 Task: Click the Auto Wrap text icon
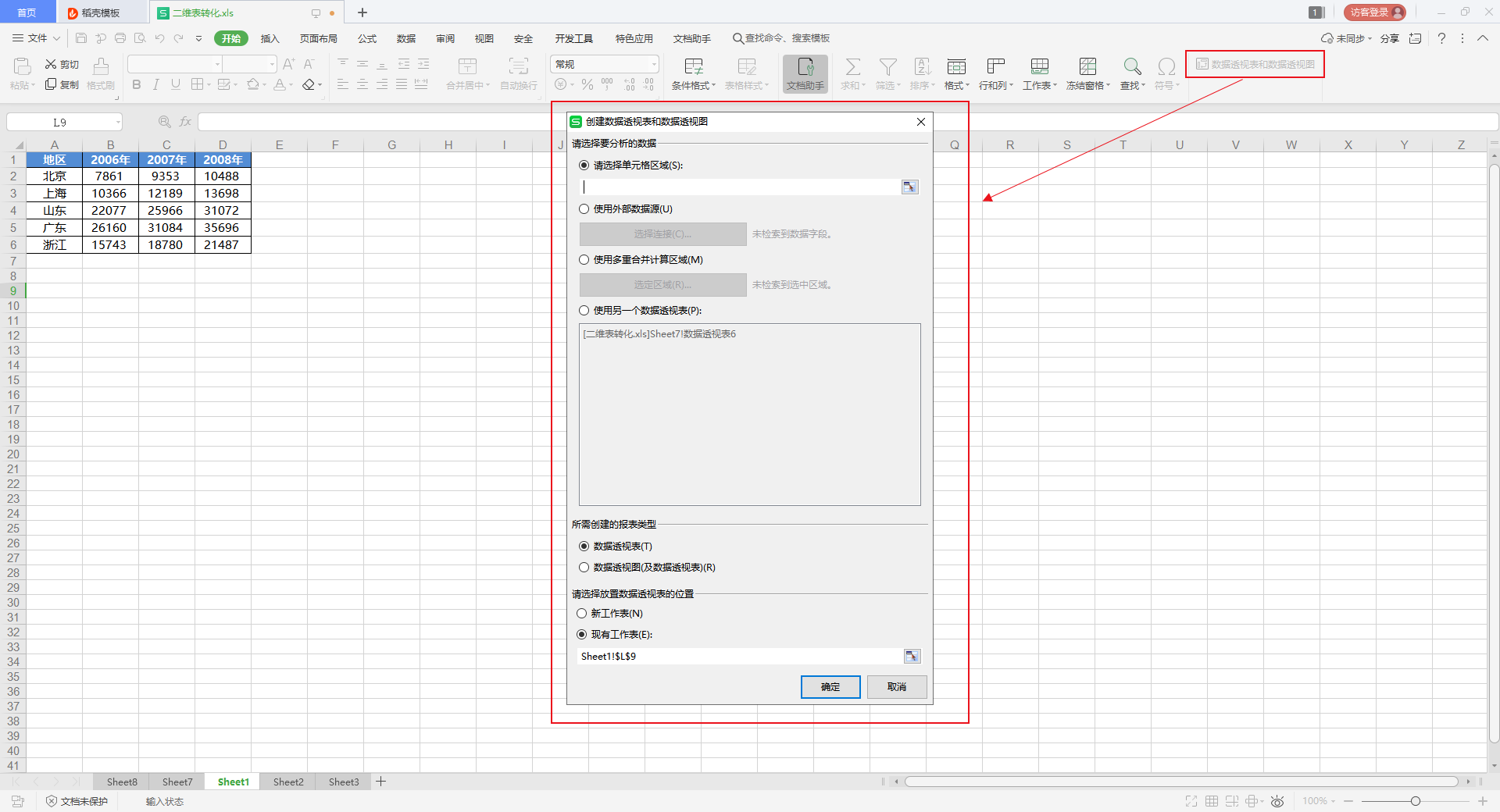pyautogui.click(x=519, y=66)
